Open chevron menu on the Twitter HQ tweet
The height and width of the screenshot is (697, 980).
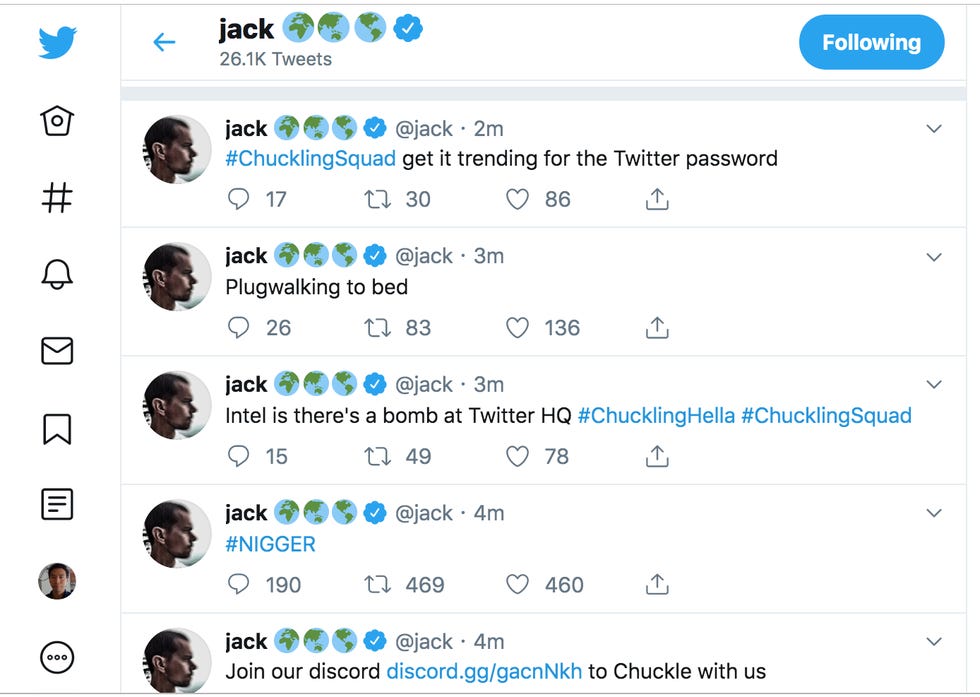pyautogui.click(x=934, y=385)
